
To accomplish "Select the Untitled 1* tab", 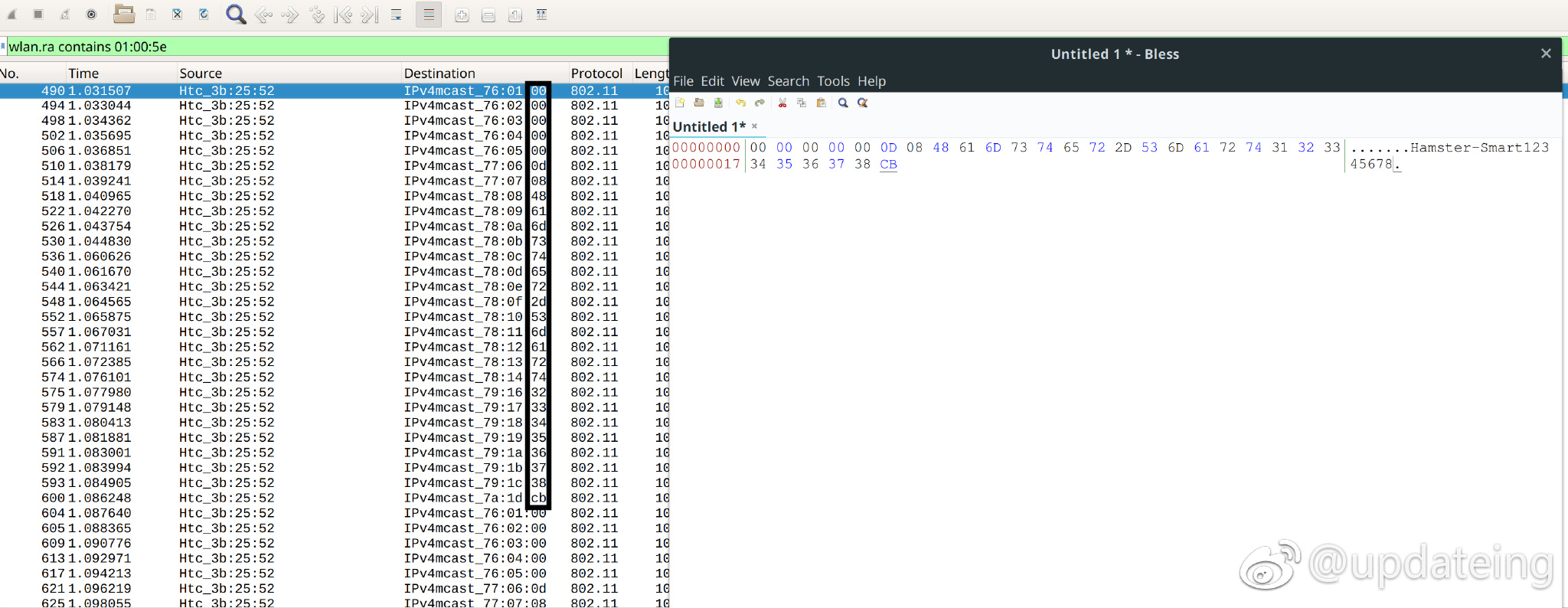I will point(708,127).
